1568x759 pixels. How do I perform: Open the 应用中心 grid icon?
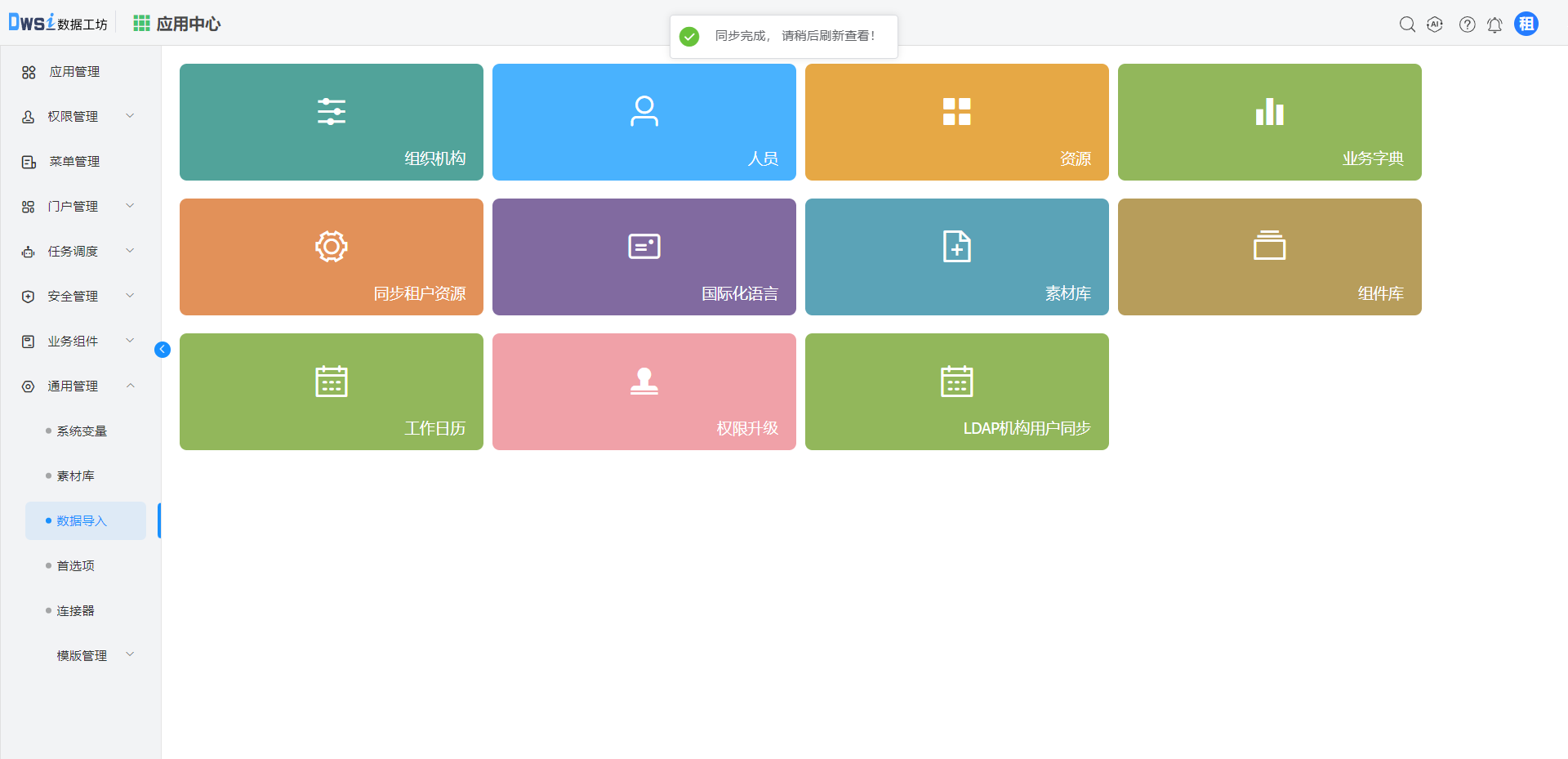[x=141, y=24]
